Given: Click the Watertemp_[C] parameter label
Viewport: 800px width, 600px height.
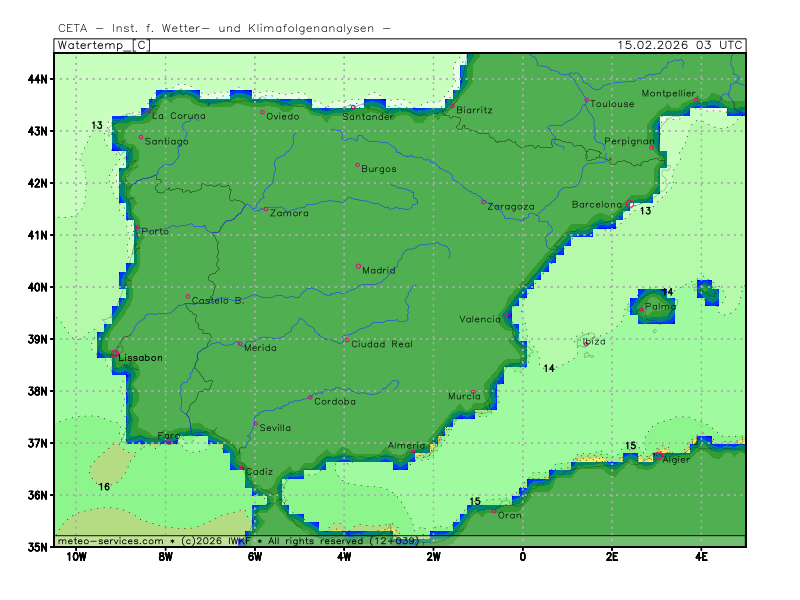Looking at the screenshot, I should [x=103, y=45].
